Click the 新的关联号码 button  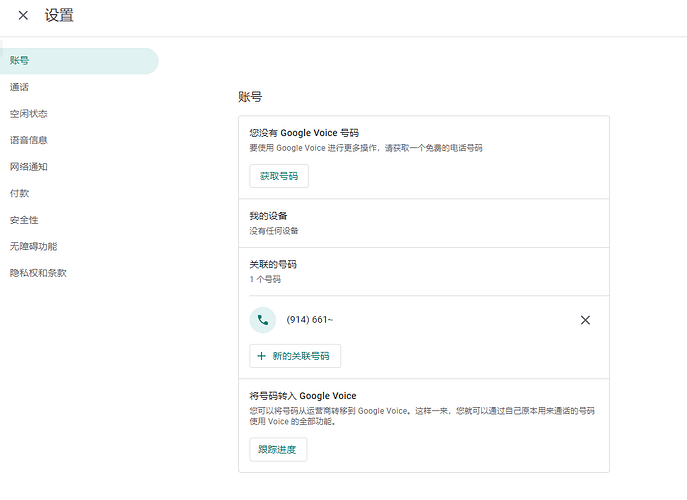tap(295, 356)
